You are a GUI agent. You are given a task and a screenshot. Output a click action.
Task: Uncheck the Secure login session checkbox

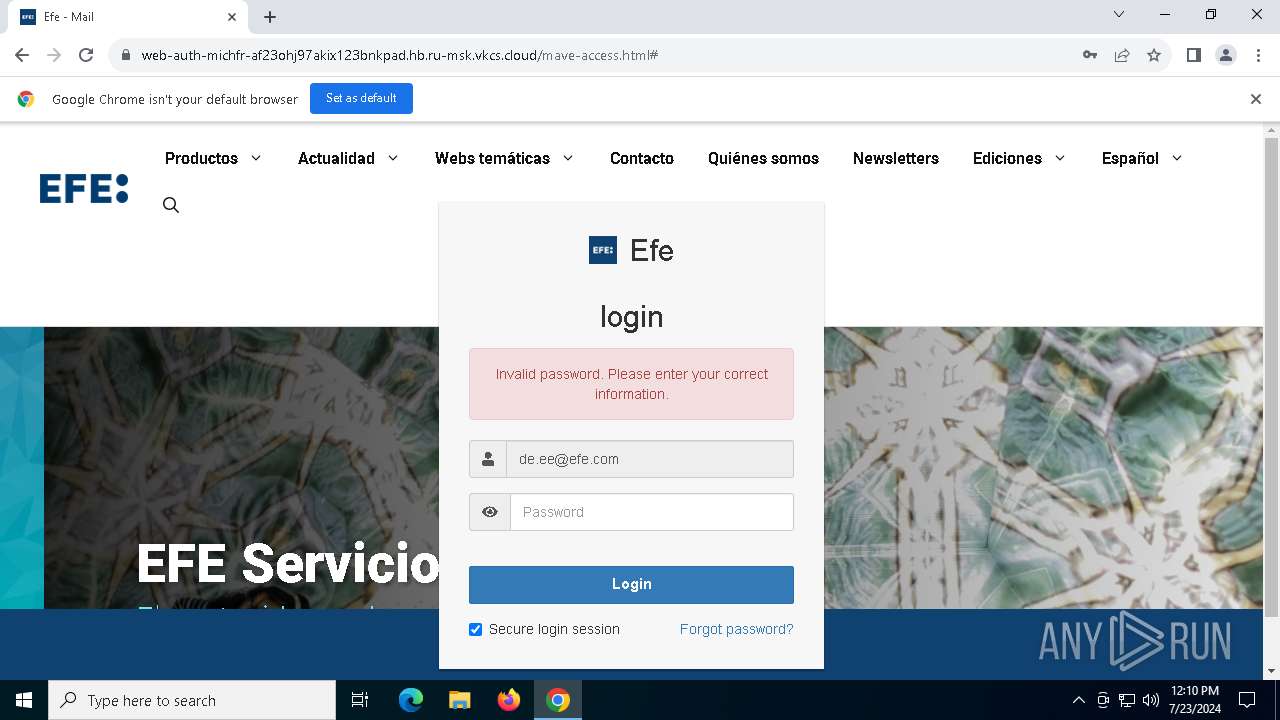click(476, 629)
